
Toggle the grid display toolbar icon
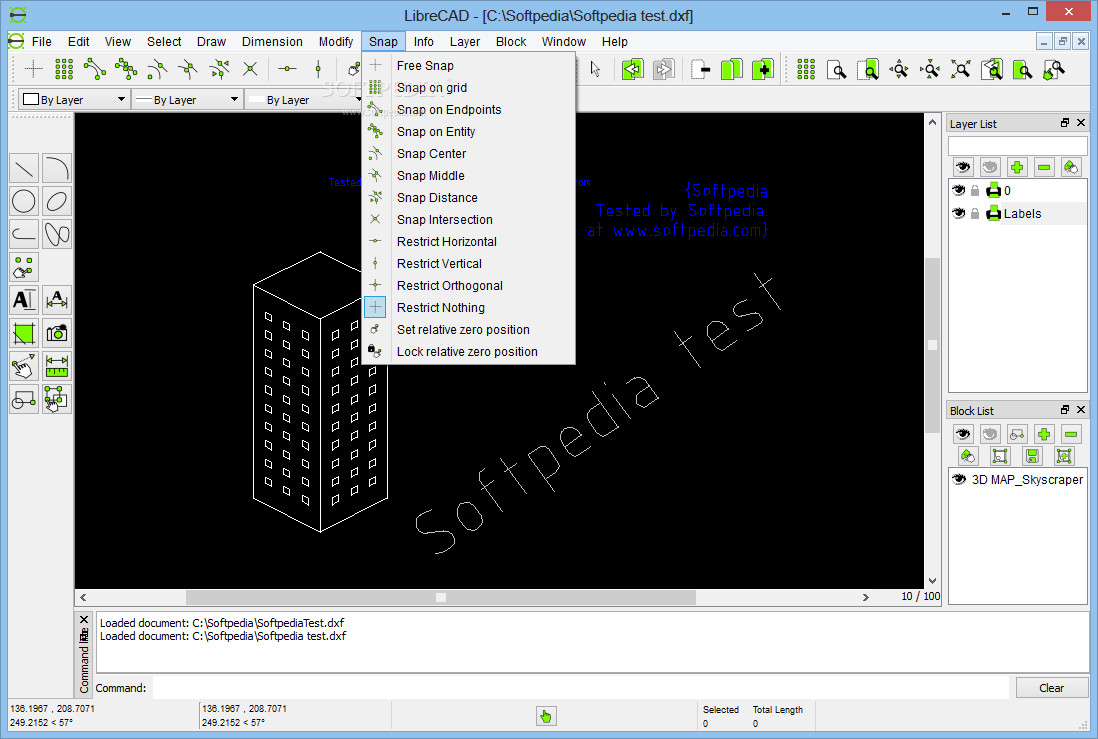point(806,69)
